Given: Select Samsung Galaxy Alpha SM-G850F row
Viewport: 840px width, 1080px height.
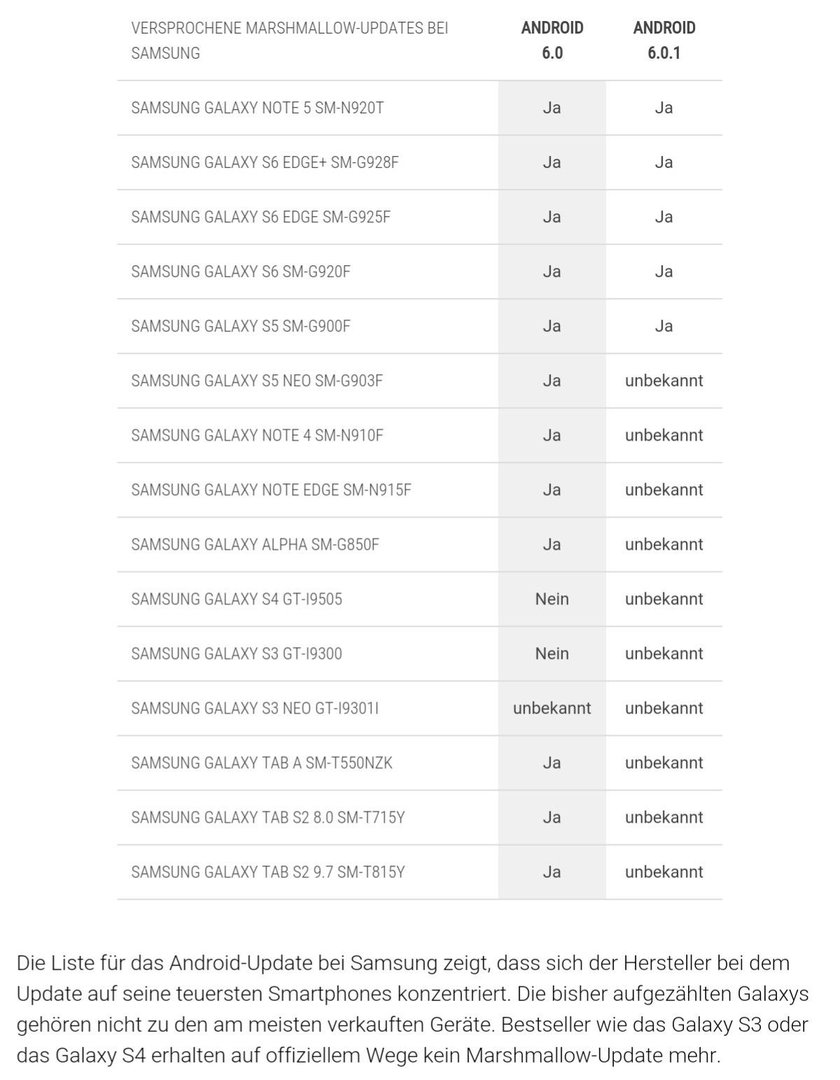Looking at the screenshot, I should [419, 544].
